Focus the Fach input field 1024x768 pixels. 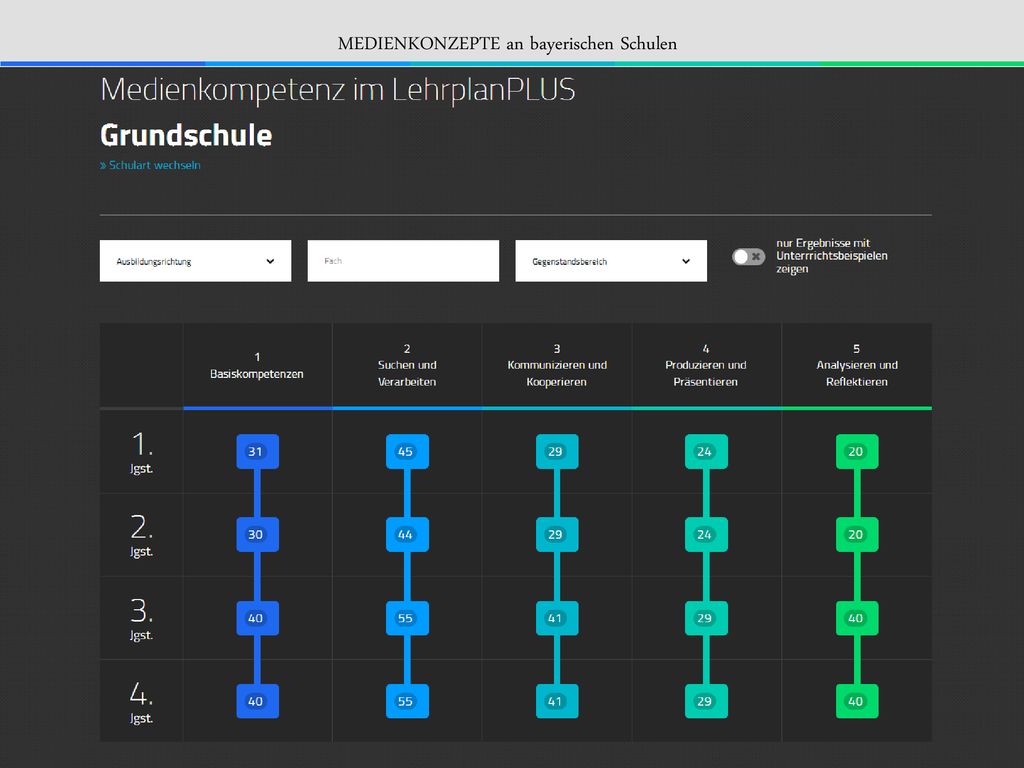pos(403,261)
